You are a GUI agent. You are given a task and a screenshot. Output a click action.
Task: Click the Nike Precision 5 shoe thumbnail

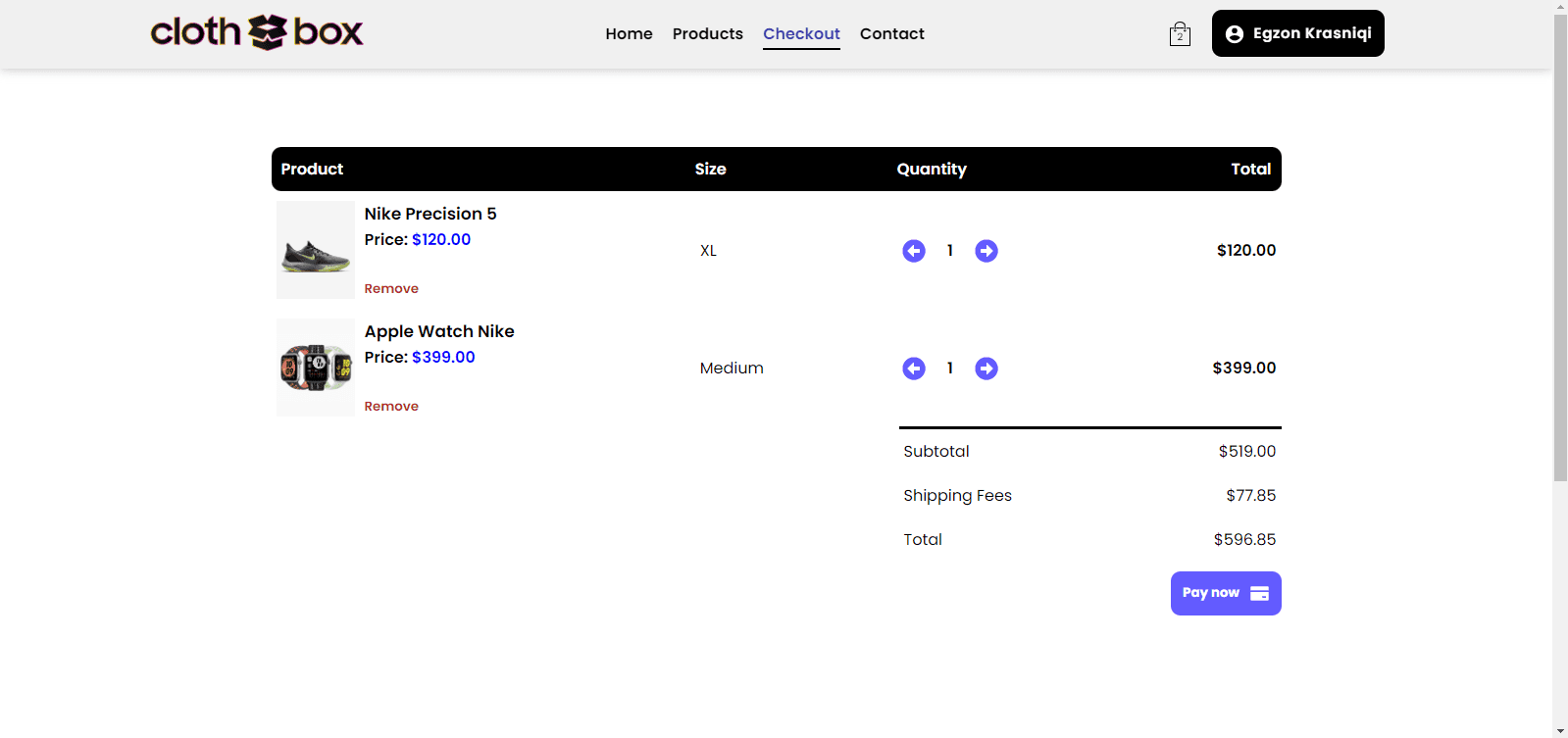pos(315,250)
